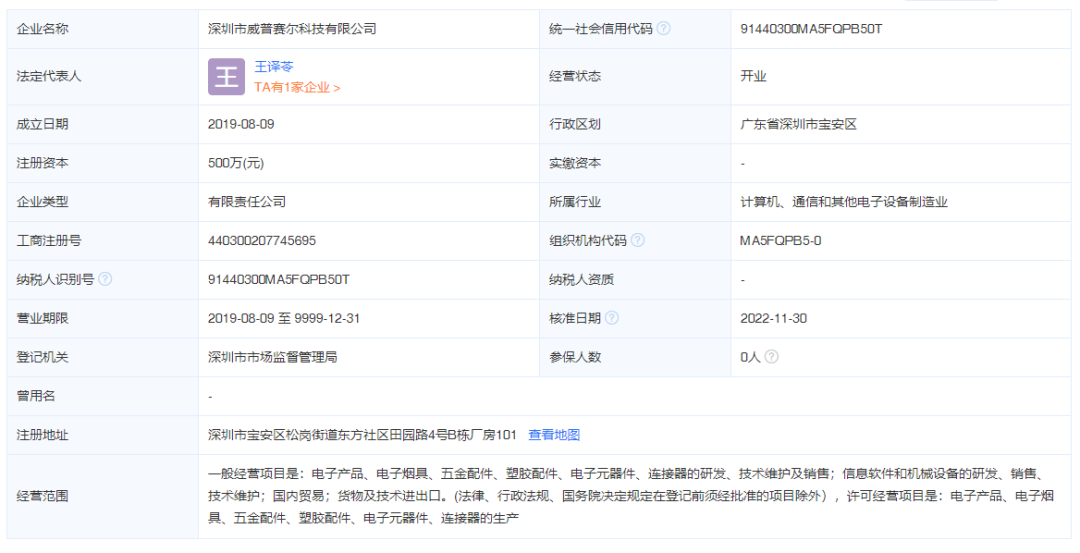1080x553 pixels.
Task: Click the 开业 business status value
Action: pos(754,76)
